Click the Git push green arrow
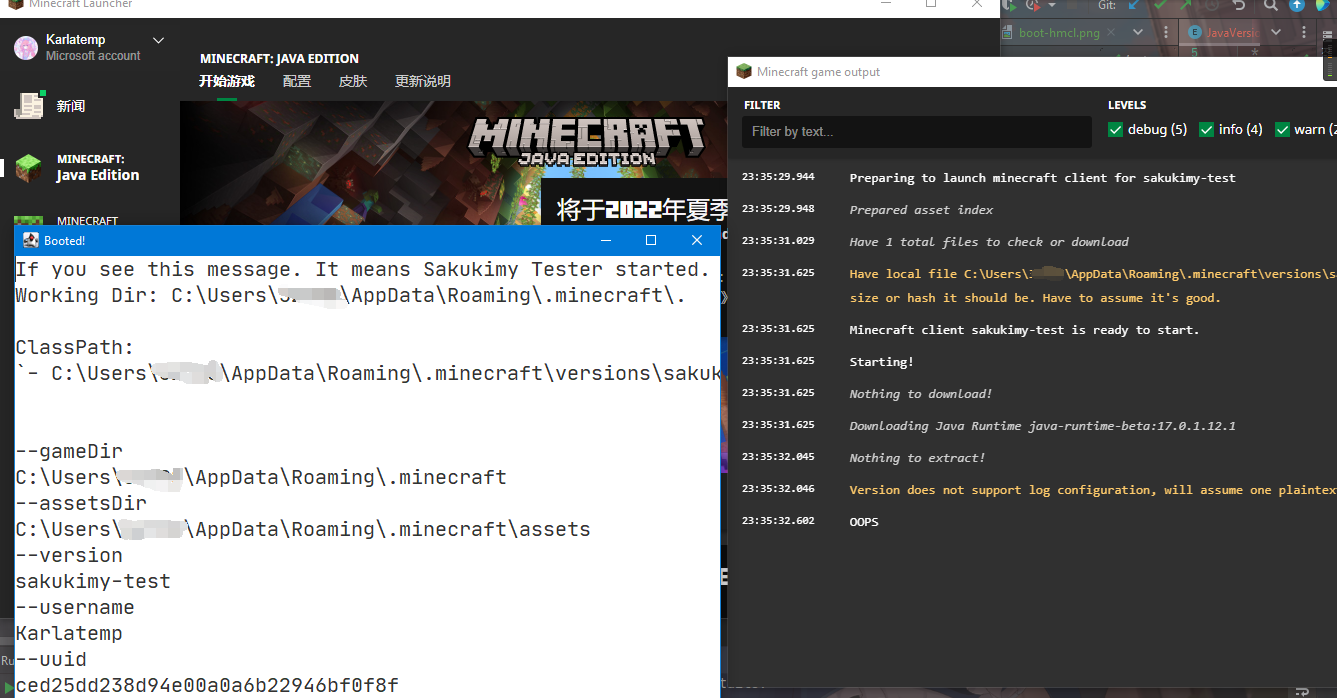 click(1188, 5)
